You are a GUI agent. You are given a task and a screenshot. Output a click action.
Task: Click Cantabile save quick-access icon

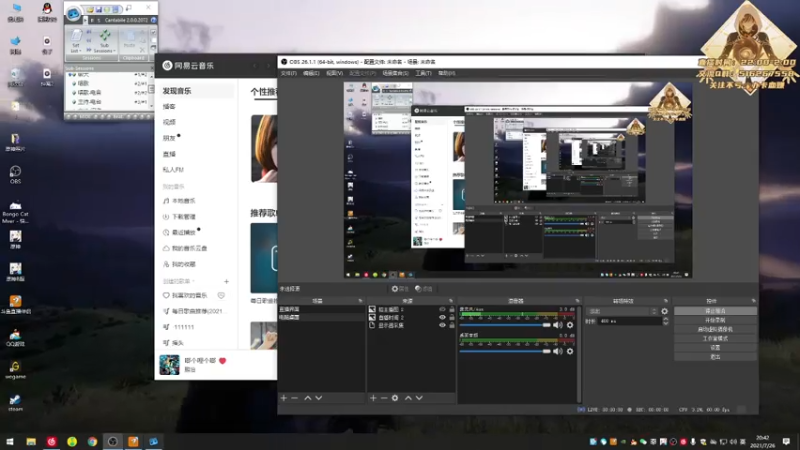(x=98, y=9)
